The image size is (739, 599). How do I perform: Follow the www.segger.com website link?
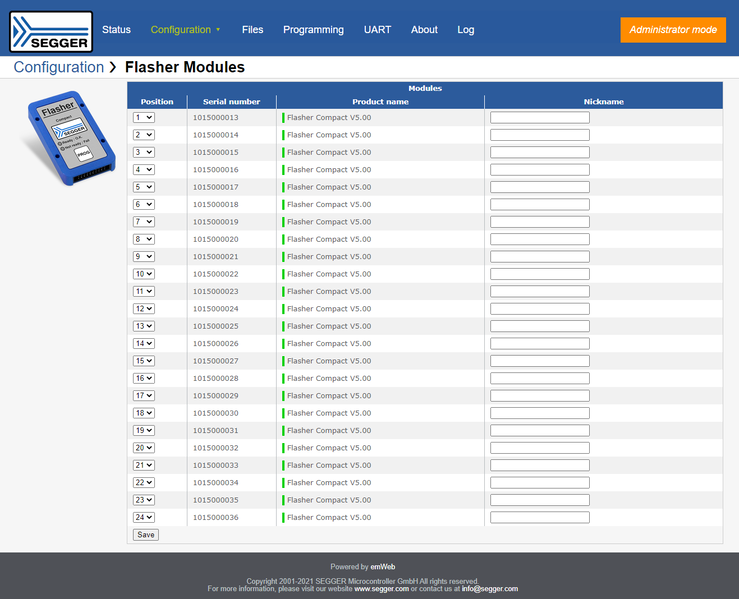point(381,589)
